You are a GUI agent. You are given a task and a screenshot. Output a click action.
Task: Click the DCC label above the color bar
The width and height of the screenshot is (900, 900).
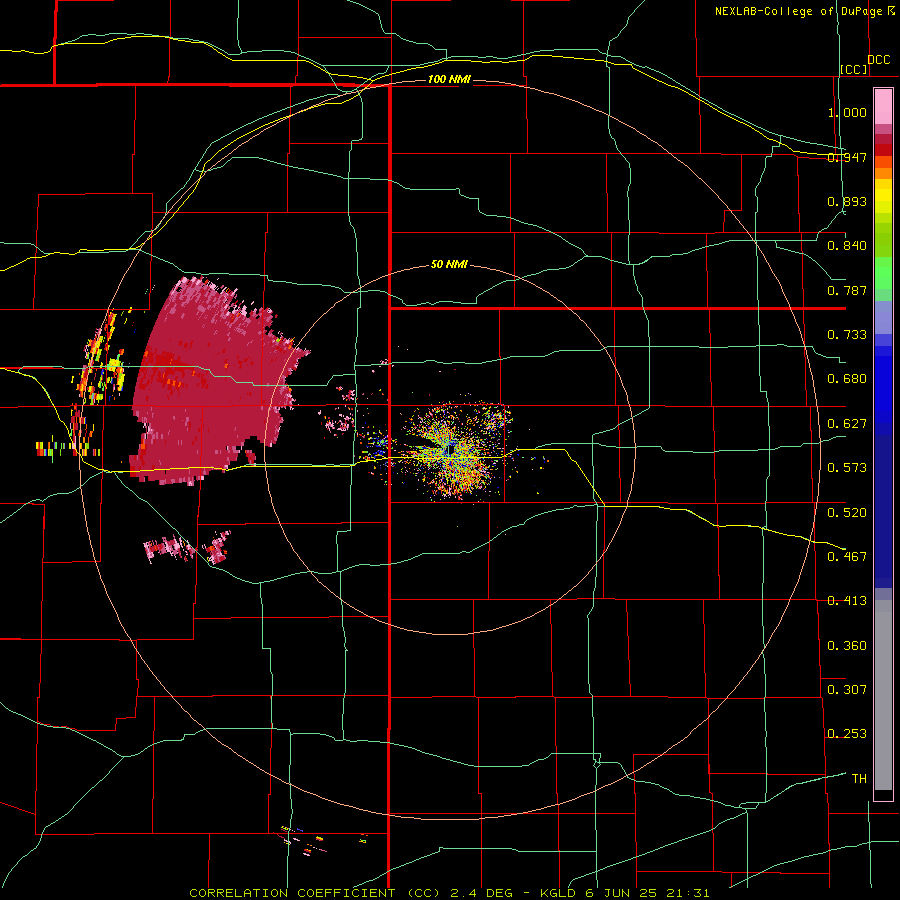pyautogui.click(x=878, y=60)
